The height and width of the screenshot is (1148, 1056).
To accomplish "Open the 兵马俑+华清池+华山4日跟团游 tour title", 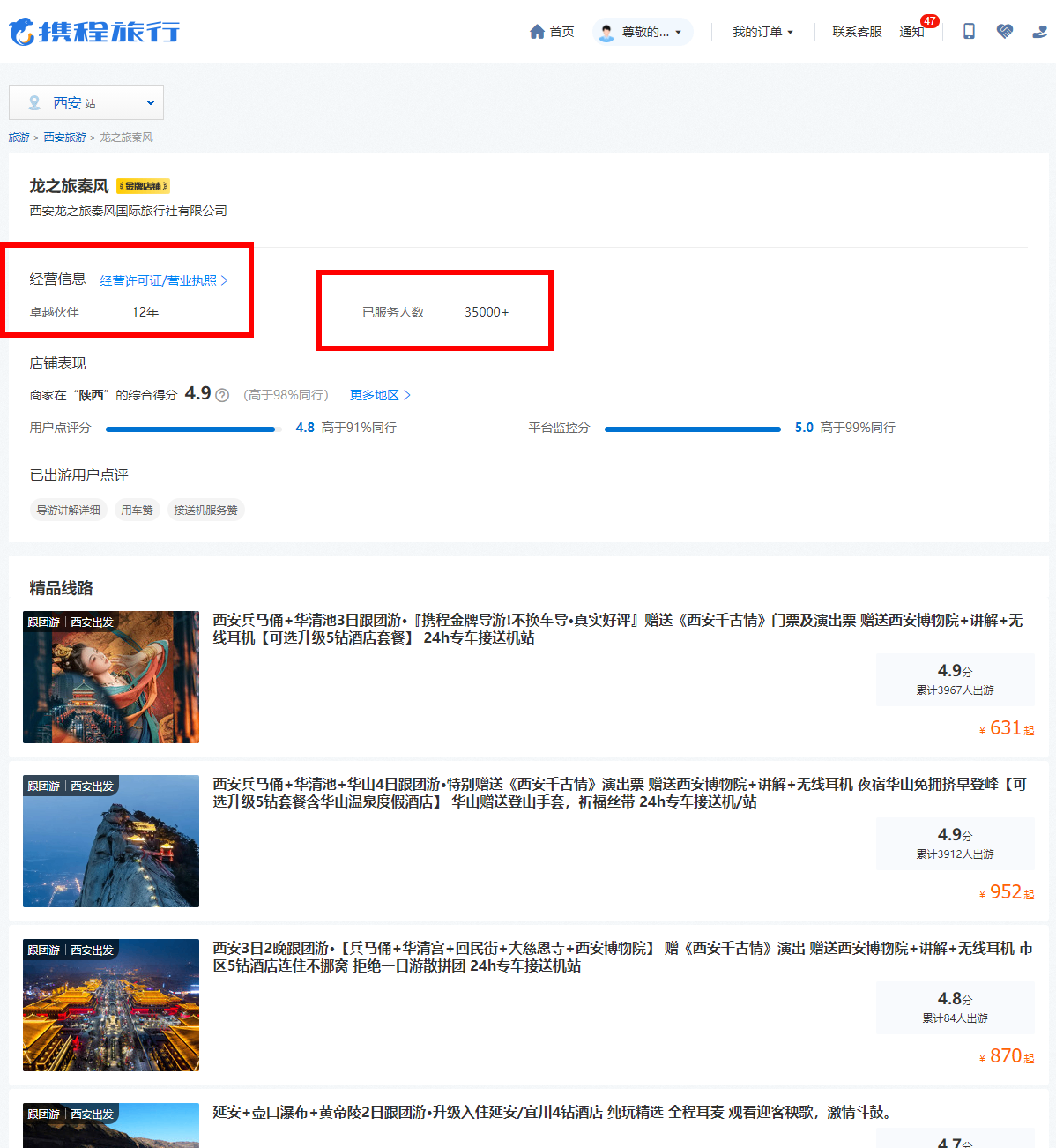I will pyautogui.click(x=620, y=793).
